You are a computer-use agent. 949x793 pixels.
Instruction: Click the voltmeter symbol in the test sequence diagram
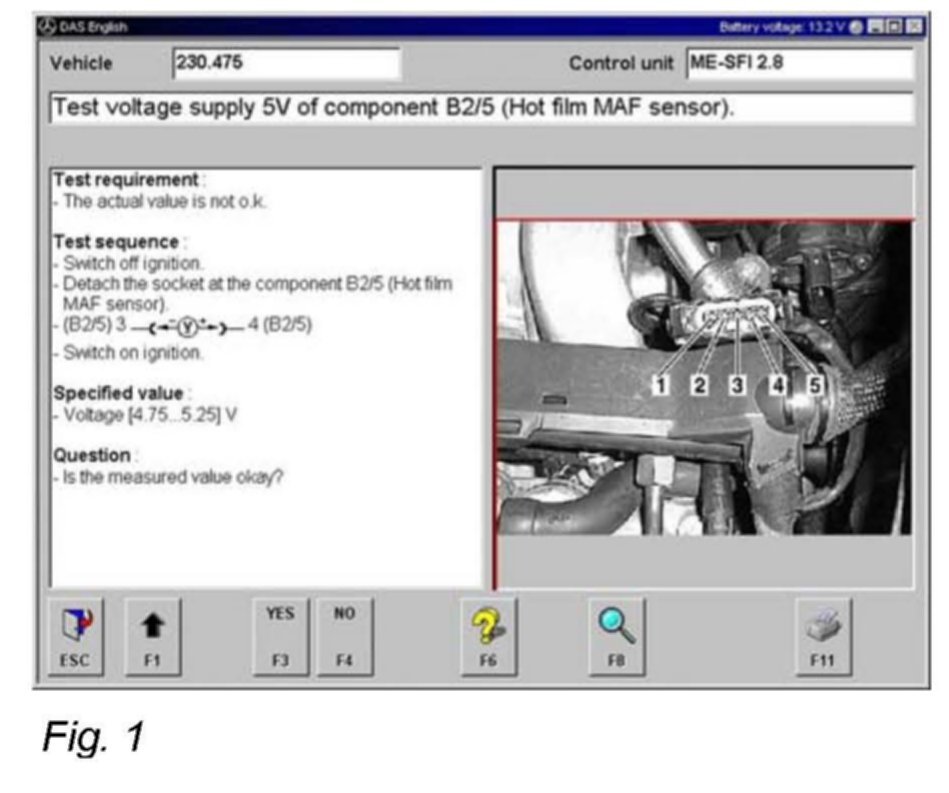(186, 326)
